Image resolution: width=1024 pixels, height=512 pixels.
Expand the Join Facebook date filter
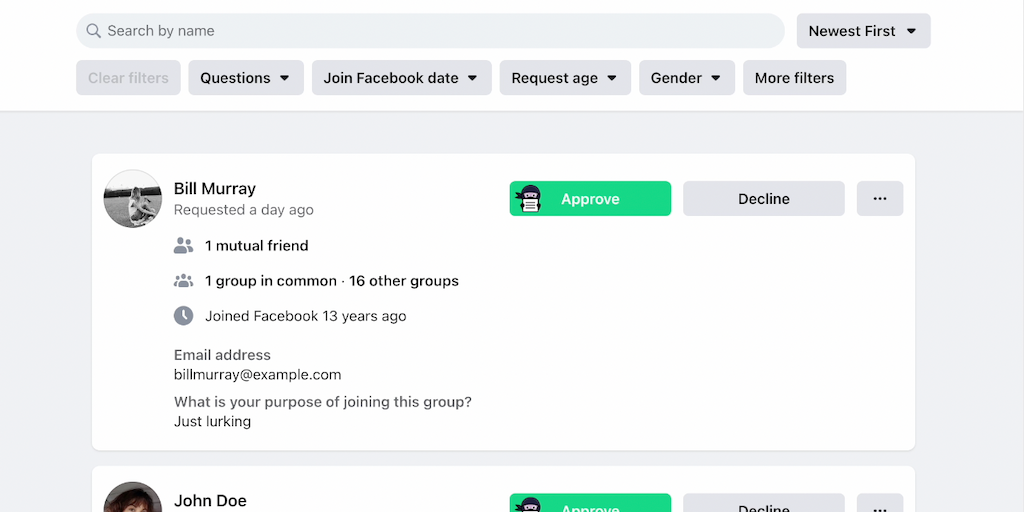tap(401, 78)
